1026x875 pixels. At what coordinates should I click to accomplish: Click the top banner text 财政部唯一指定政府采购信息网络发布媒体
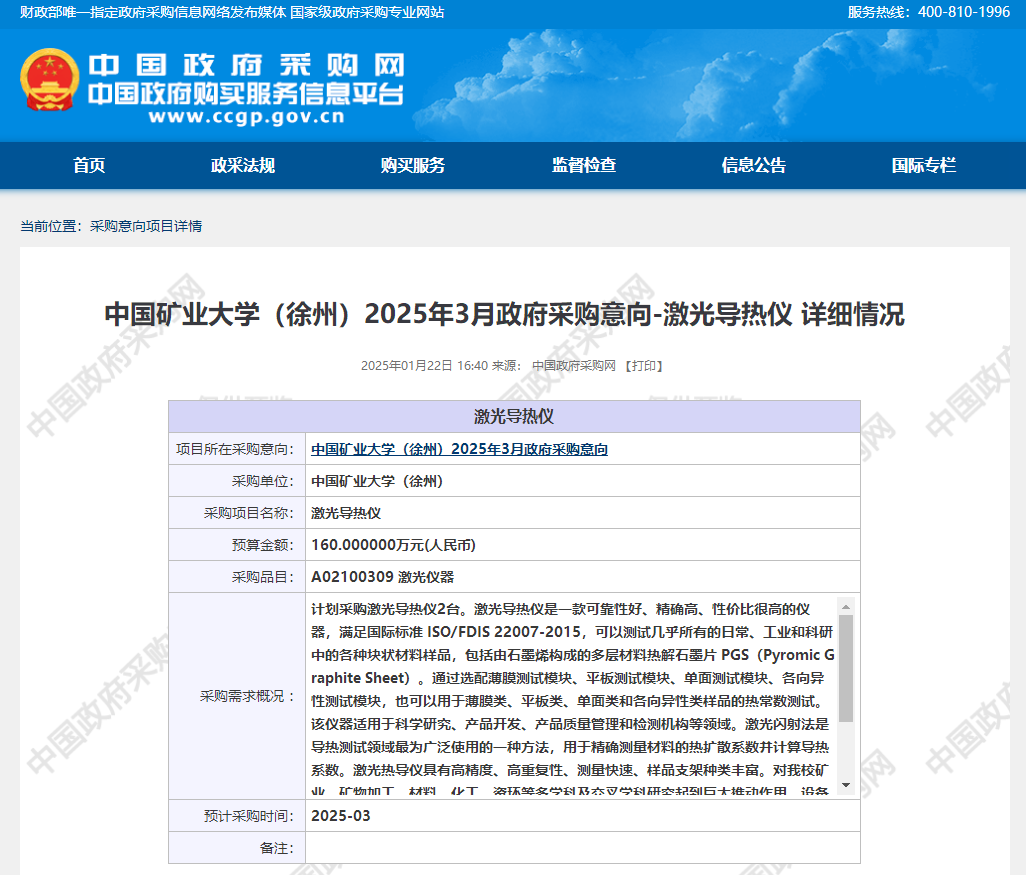pos(153,12)
